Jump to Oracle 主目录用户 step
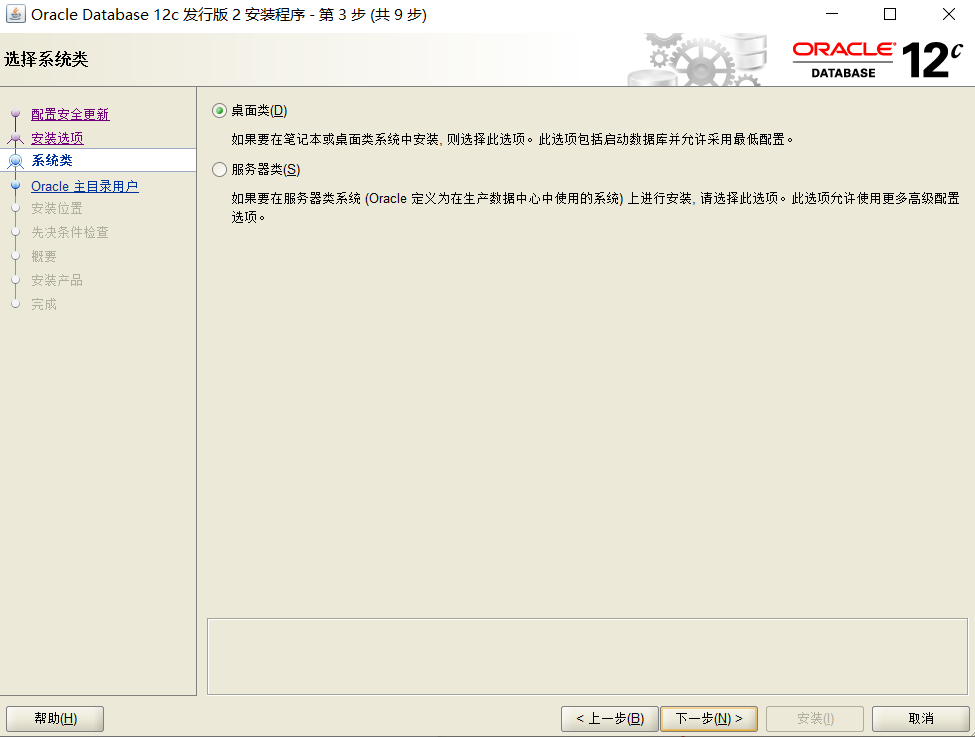The image size is (975, 737). [85, 187]
